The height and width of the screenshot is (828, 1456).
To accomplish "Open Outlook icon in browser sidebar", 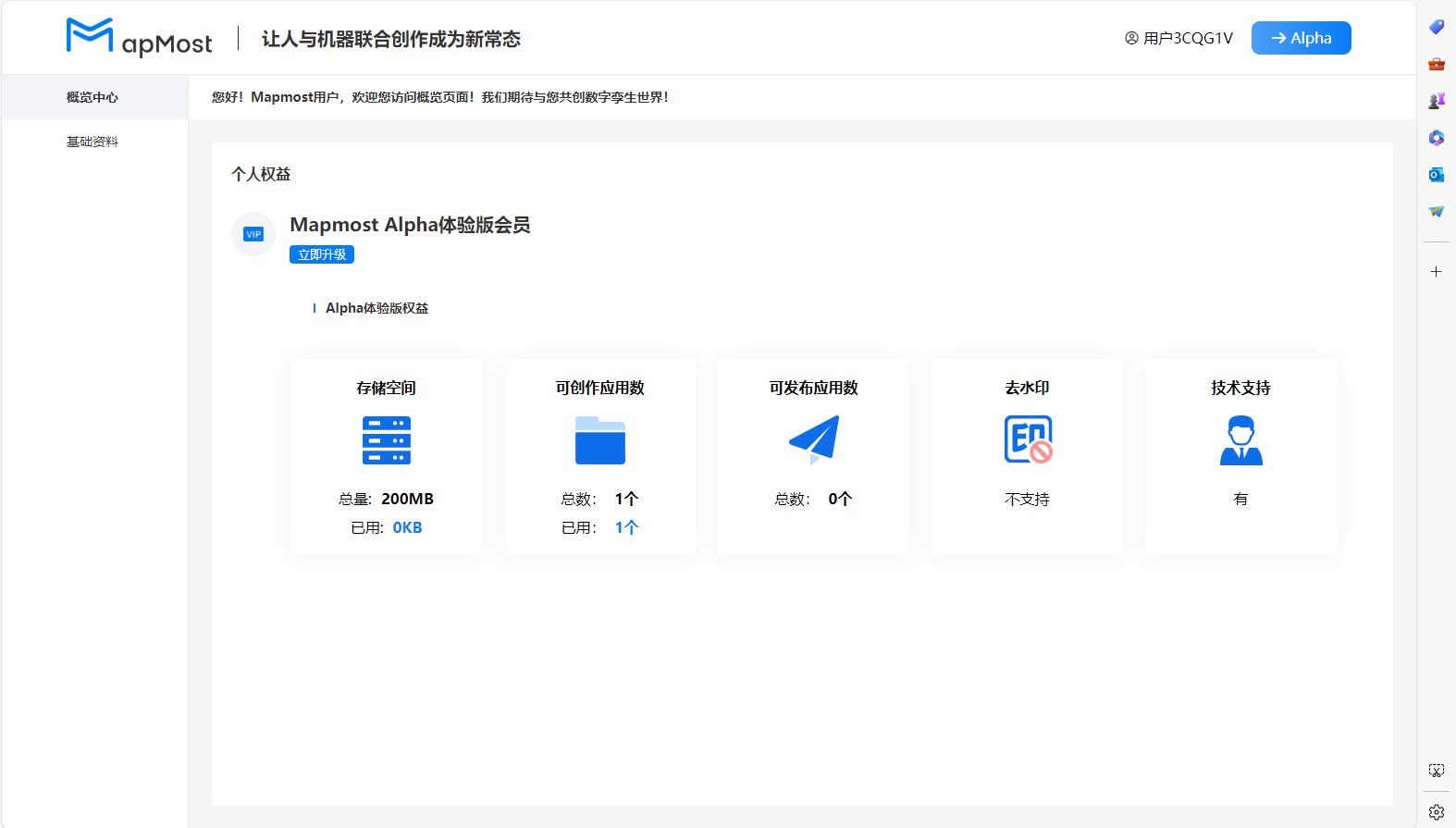I will tap(1437, 175).
